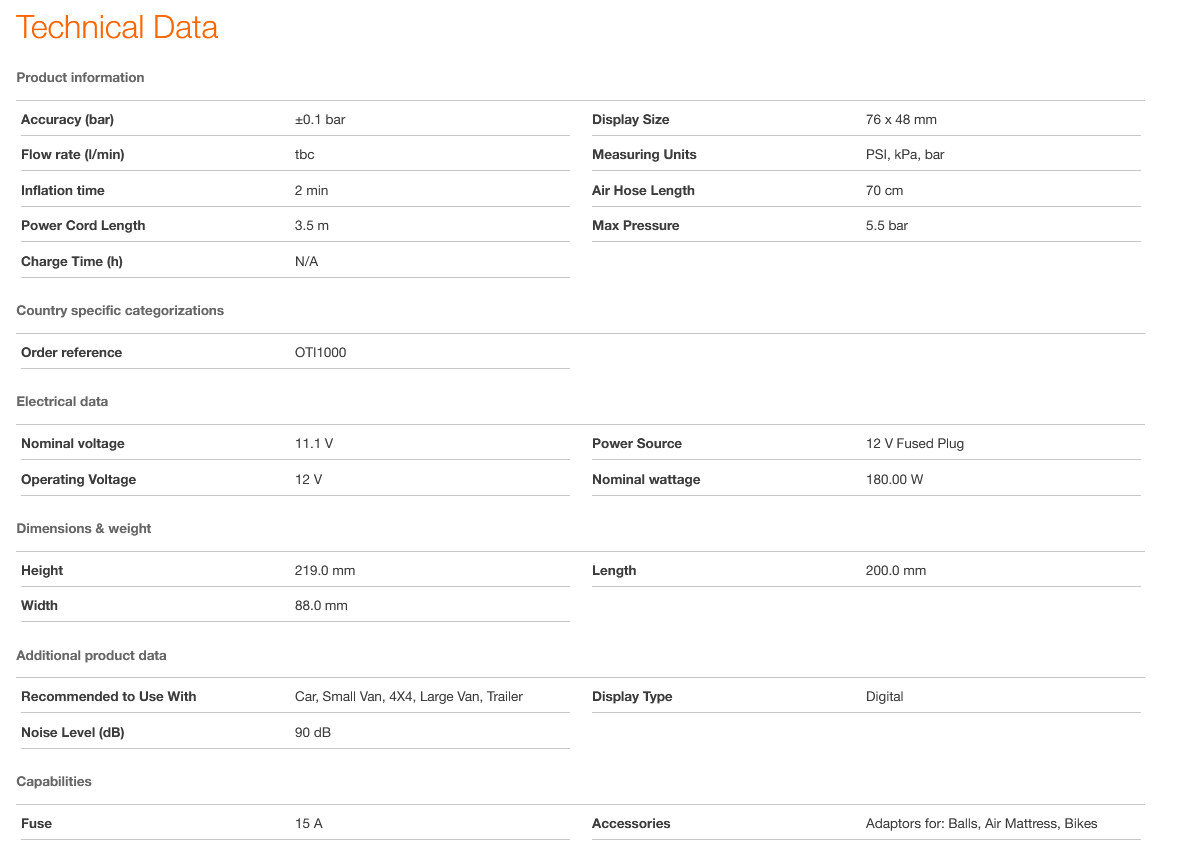The image size is (1182, 854).
Task: Select the Nominal voltage 11.1 V value
Action: click(x=315, y=443)
